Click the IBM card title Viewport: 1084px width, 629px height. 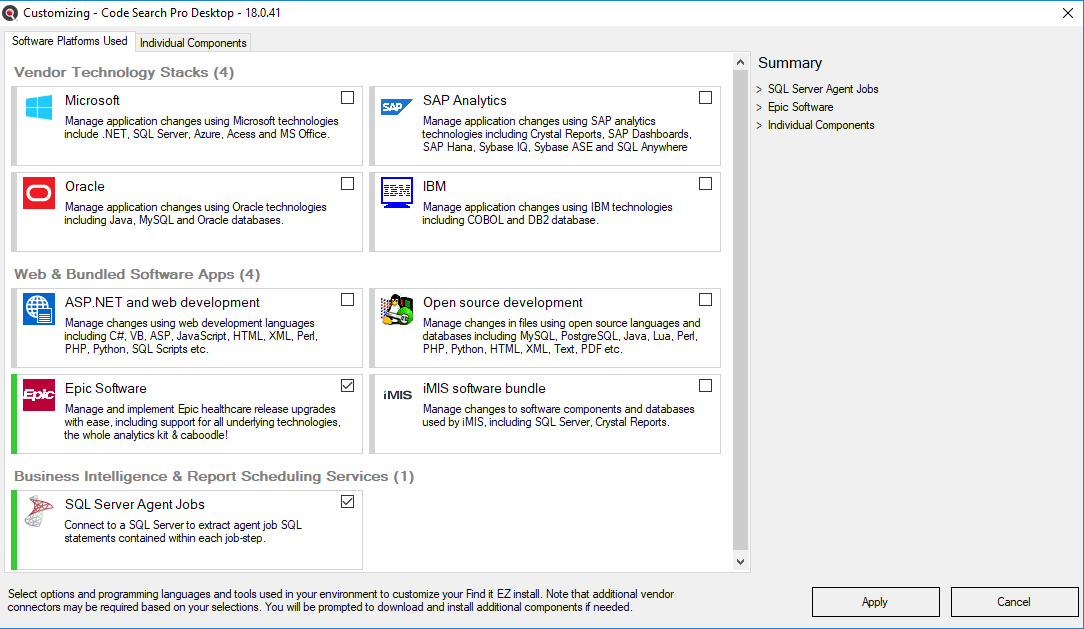click(434, 187)
